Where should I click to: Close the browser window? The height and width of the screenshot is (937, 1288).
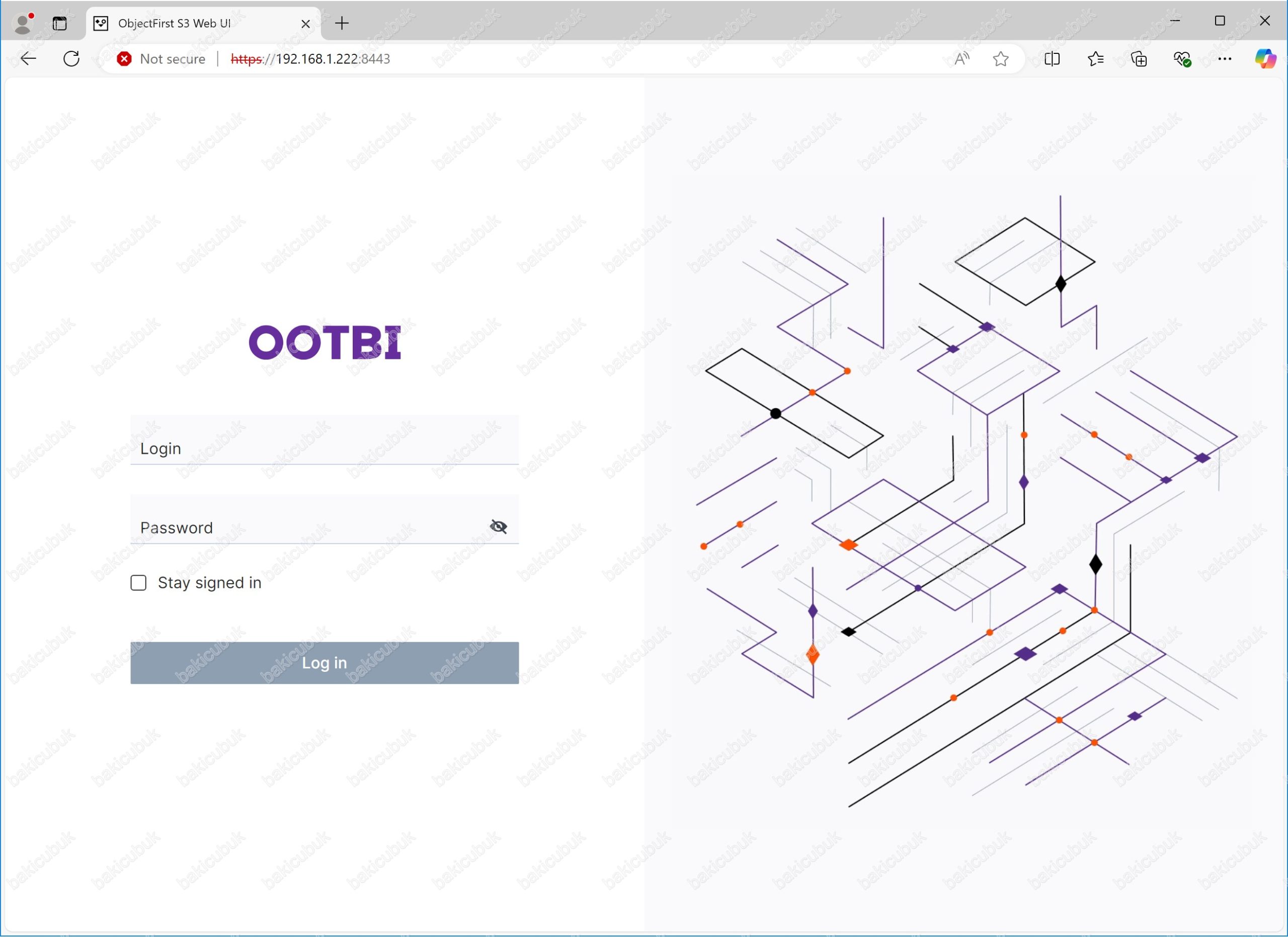point(1265,21)
